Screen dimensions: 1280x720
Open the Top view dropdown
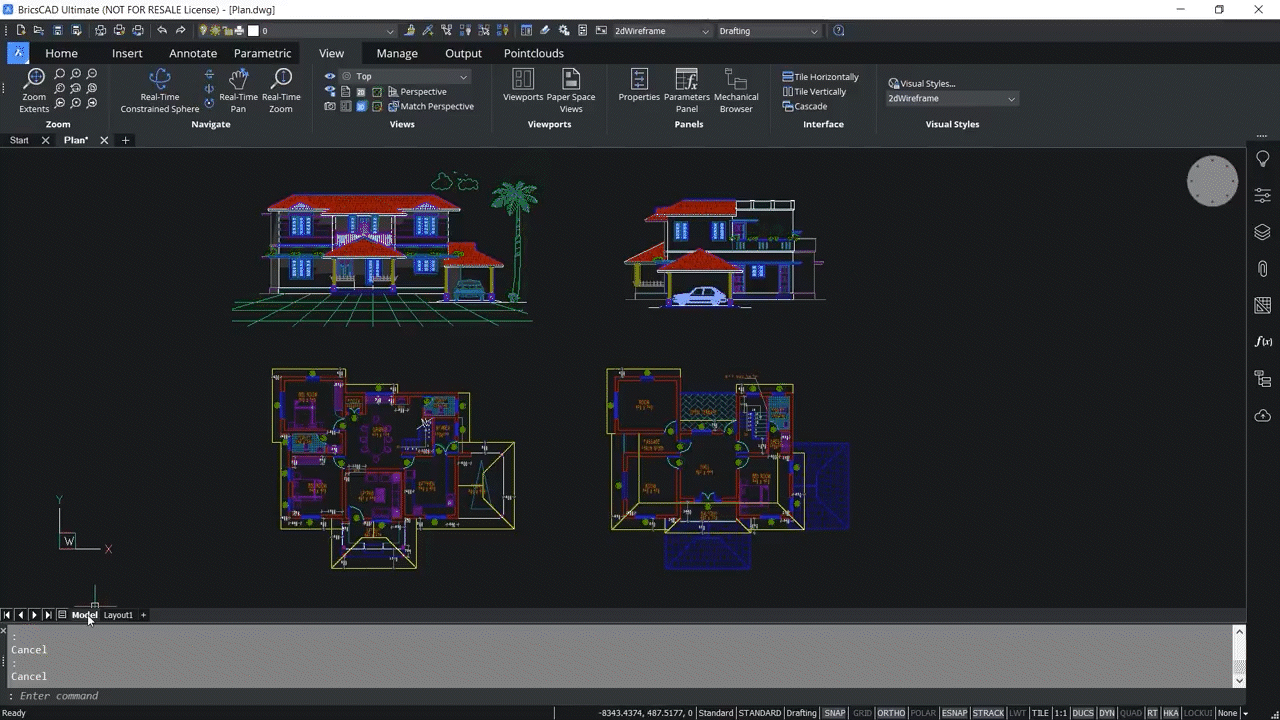click(462, 76)
